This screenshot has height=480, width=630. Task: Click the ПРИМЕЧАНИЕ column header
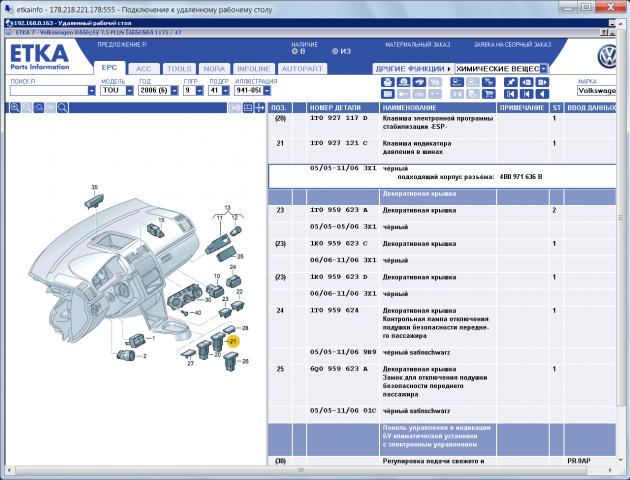point(523,108)
